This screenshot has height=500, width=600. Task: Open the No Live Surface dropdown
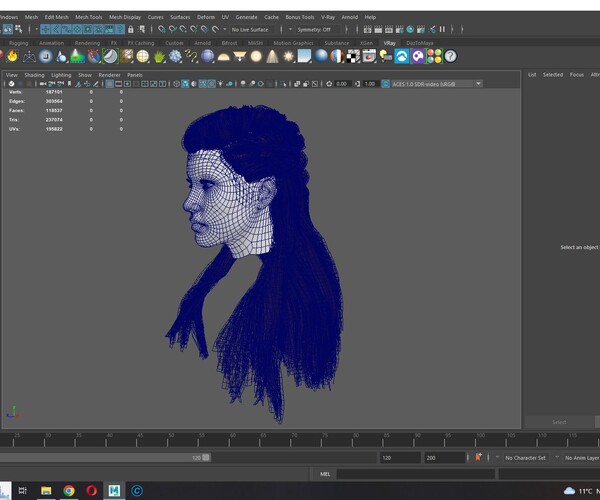pyautogui.click(x=250, y=29)
